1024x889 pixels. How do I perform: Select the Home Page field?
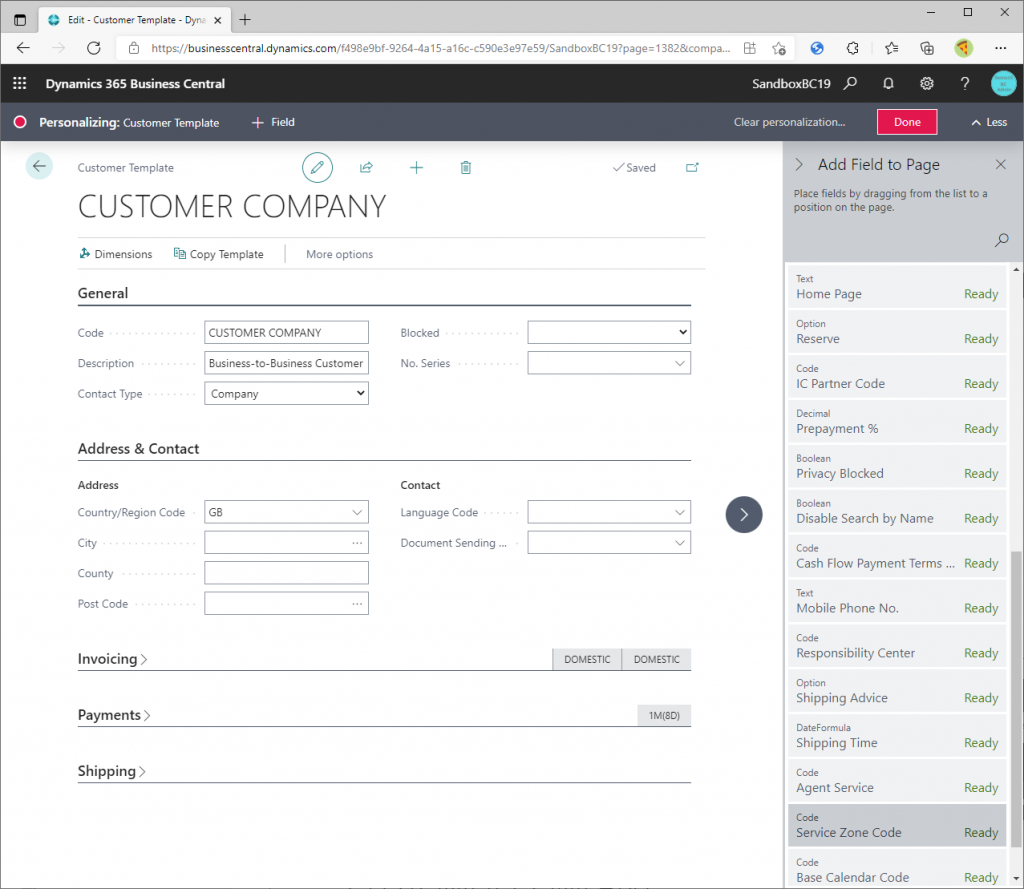pyautogui.click(x=897, y=287)
